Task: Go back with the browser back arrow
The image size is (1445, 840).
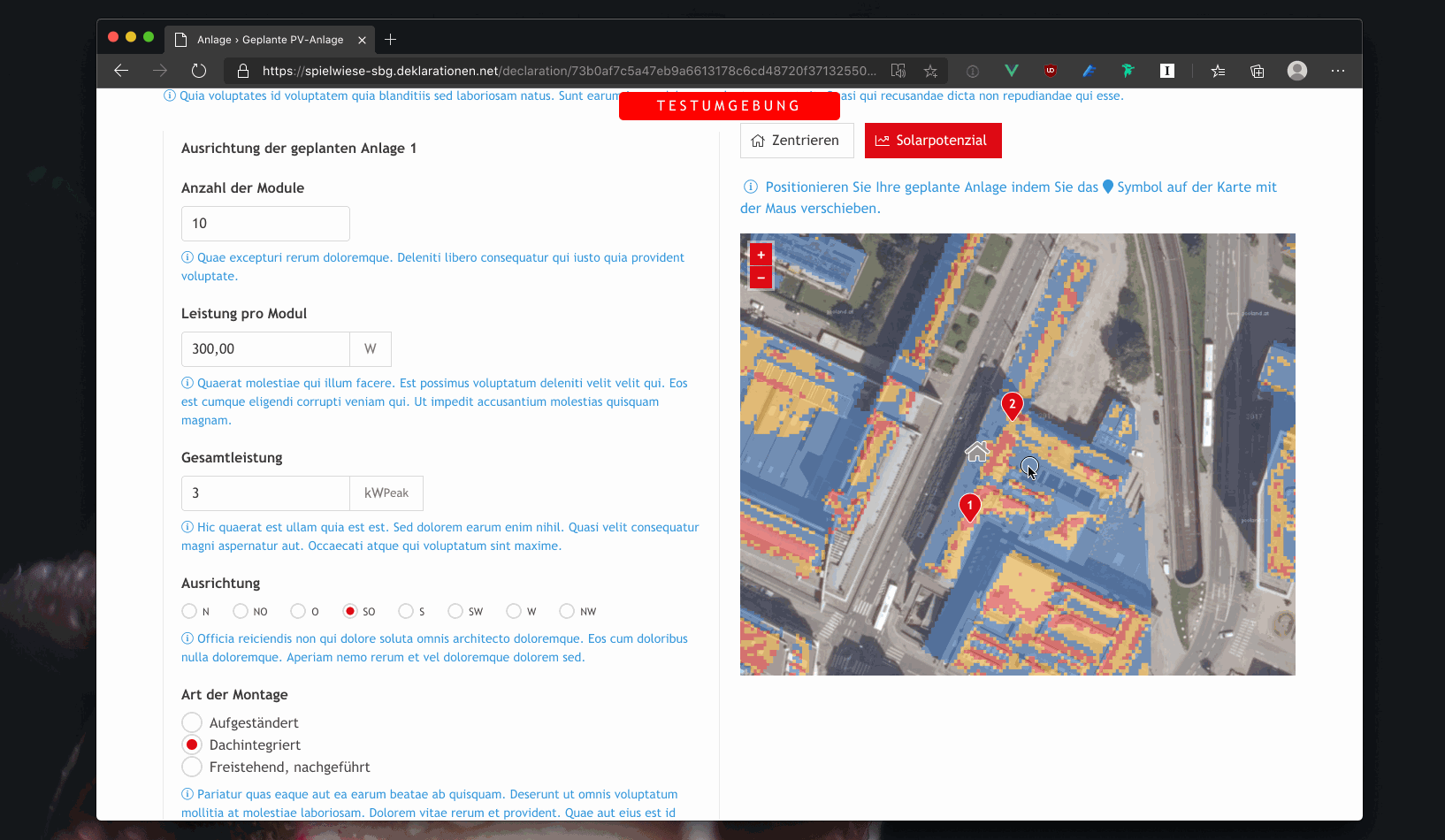Action: pos(121,71)
